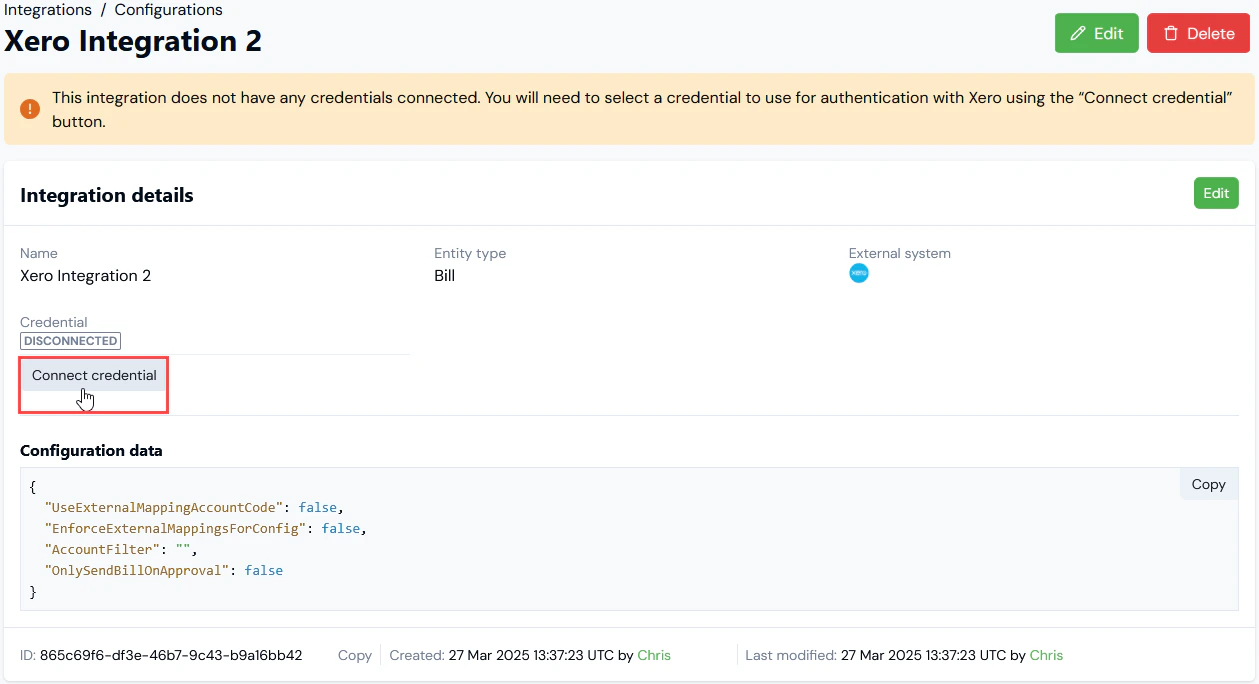Click the Name value Xero Integration 2
Image resolution: width=1259 pixels, height=684 pixels.
[86, 275]
